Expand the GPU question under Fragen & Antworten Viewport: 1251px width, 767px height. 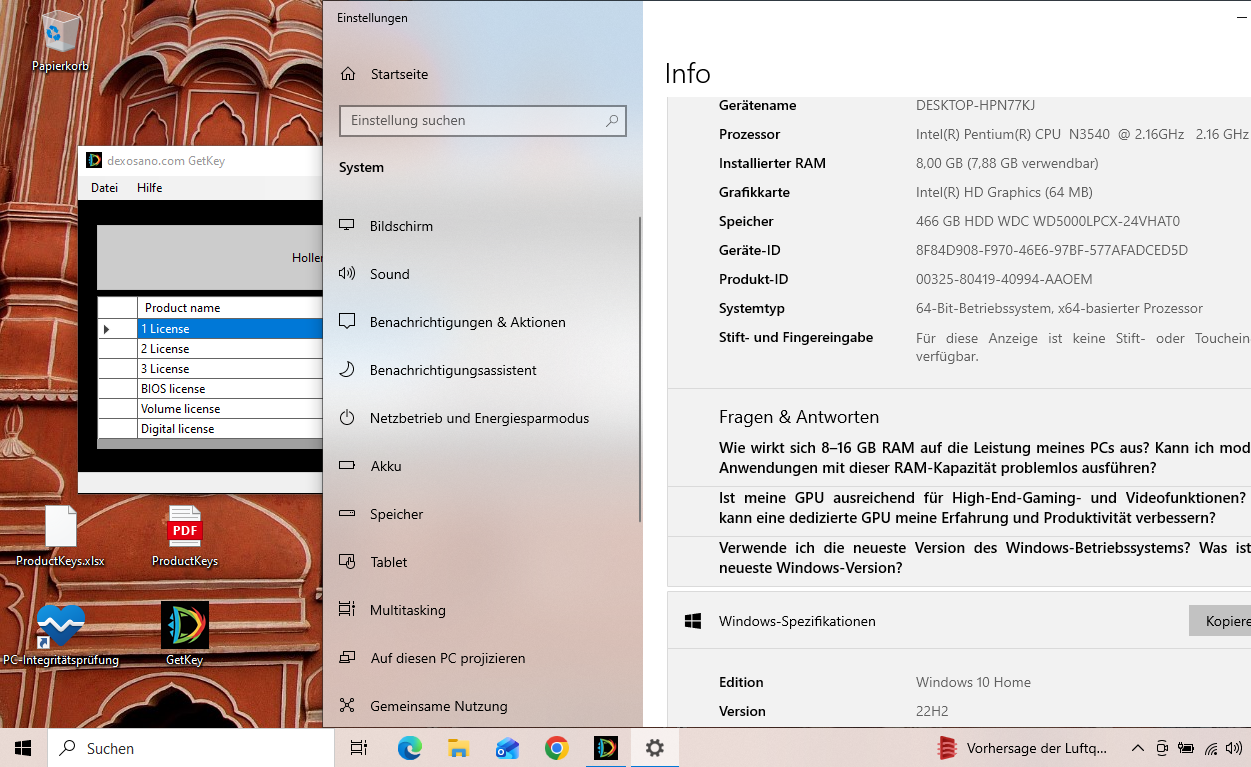point(958,508)
